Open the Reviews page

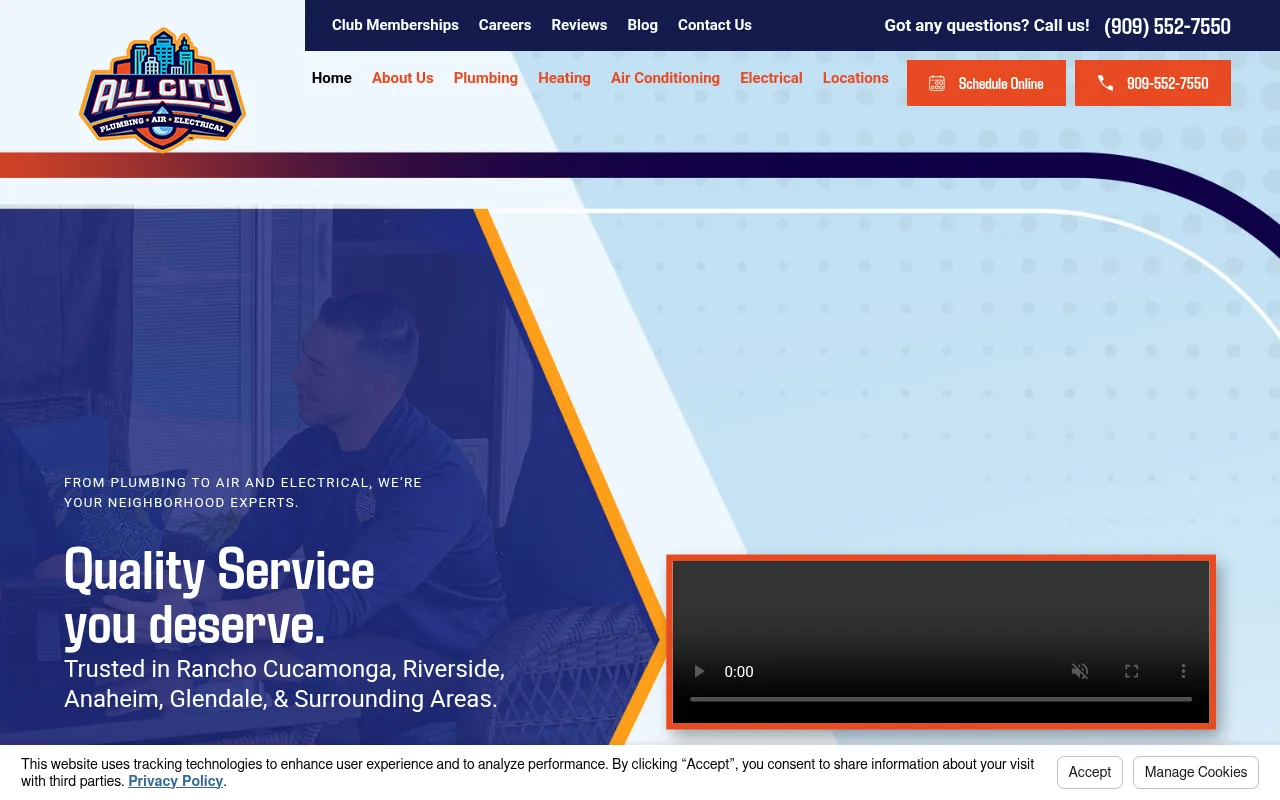coord(579,25)
